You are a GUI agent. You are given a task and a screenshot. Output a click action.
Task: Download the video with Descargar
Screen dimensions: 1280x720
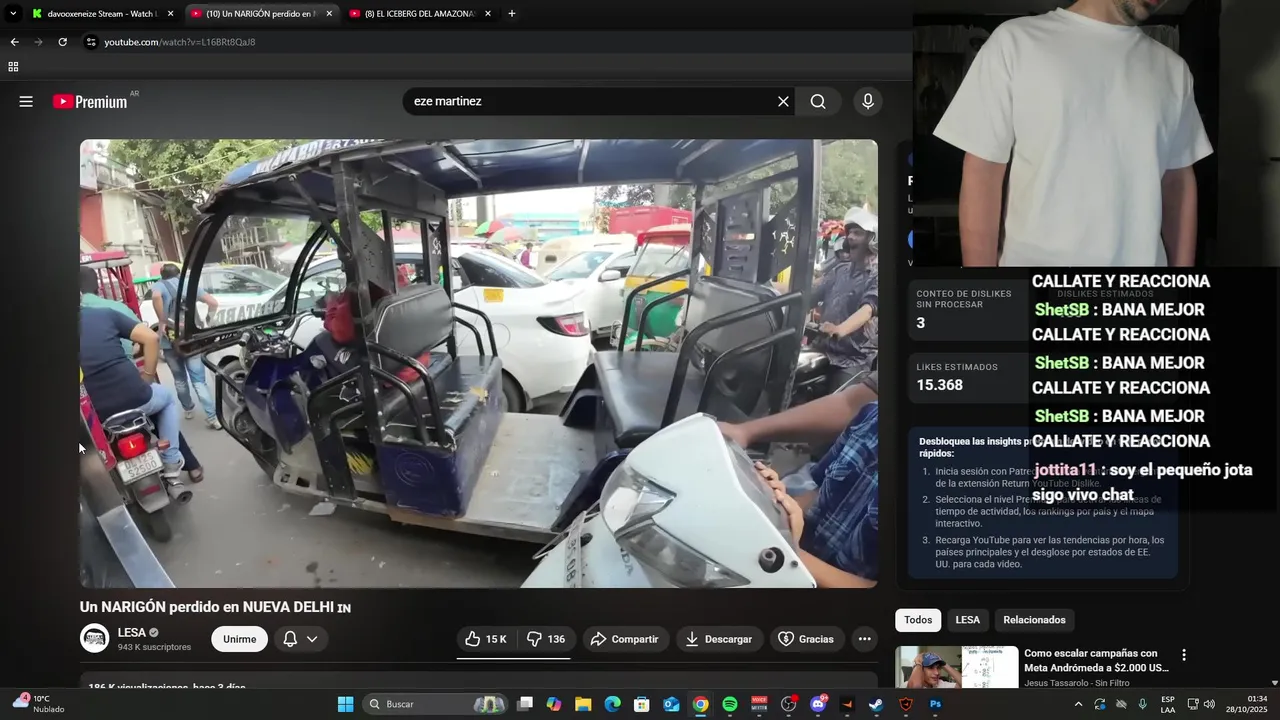point(718,639)
